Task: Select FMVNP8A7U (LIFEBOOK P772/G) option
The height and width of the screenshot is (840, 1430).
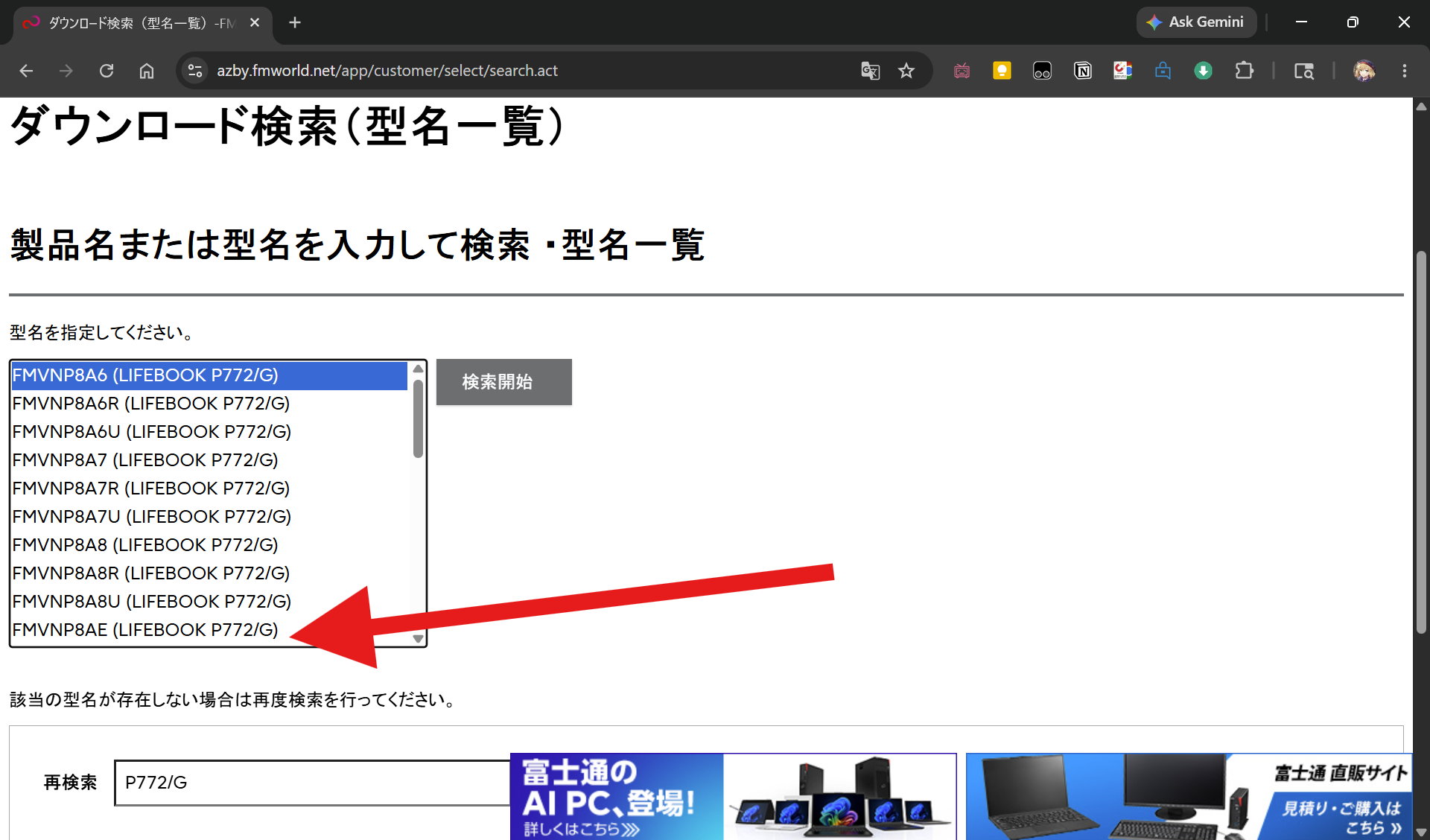Action: (x=209, y=517)
